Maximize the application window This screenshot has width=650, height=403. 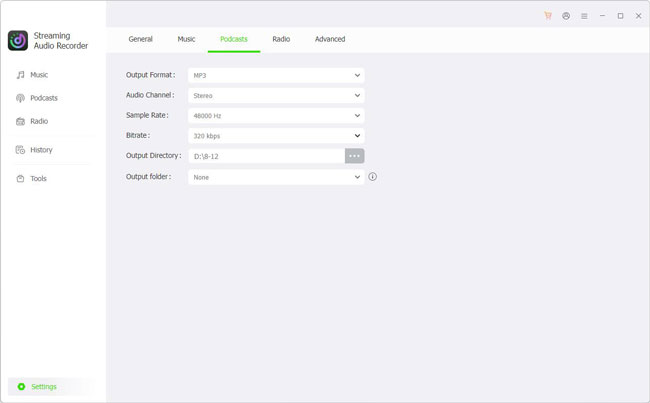tap(621, 16)
